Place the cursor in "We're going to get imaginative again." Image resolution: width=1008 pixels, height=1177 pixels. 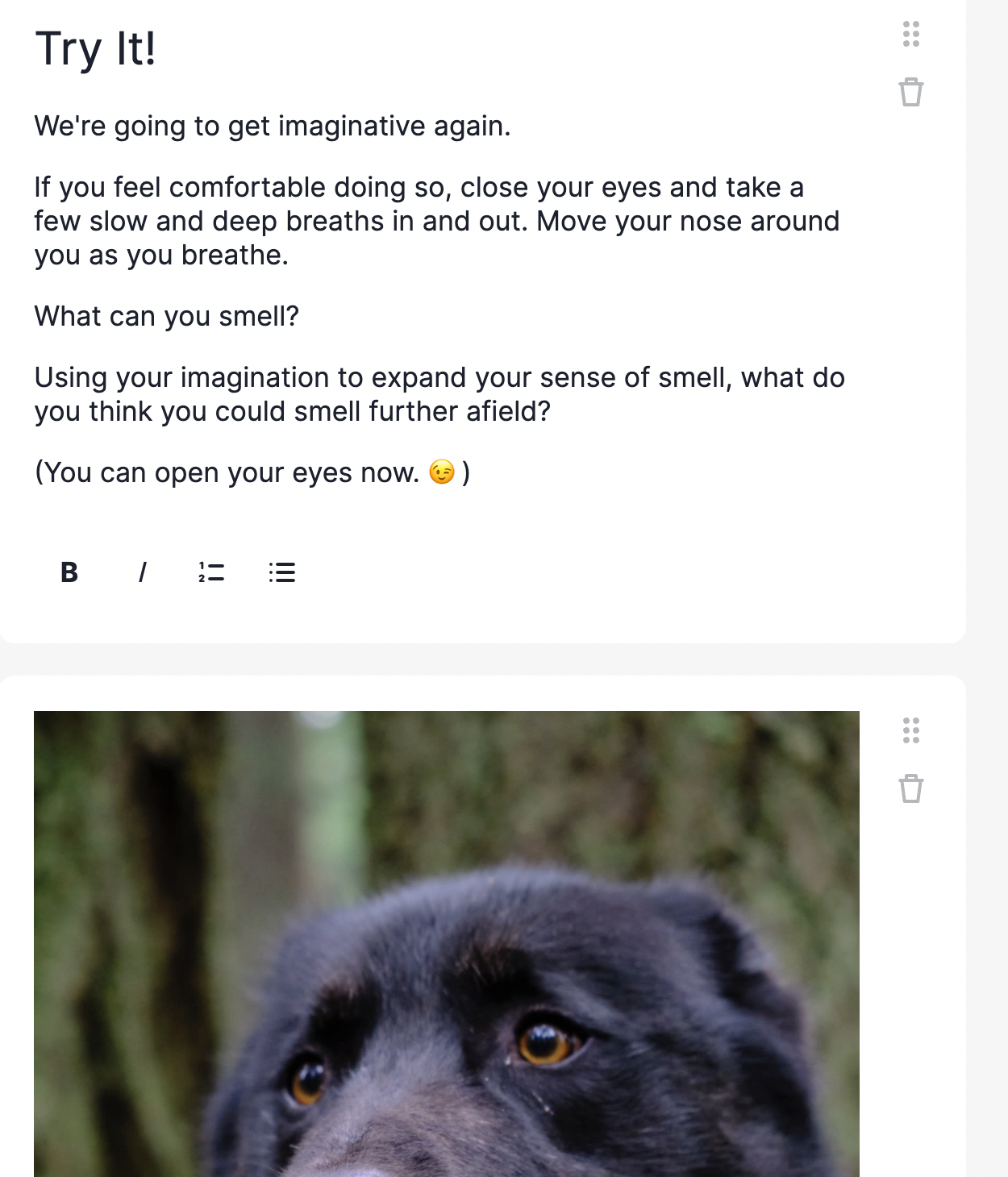pos(273,127)
